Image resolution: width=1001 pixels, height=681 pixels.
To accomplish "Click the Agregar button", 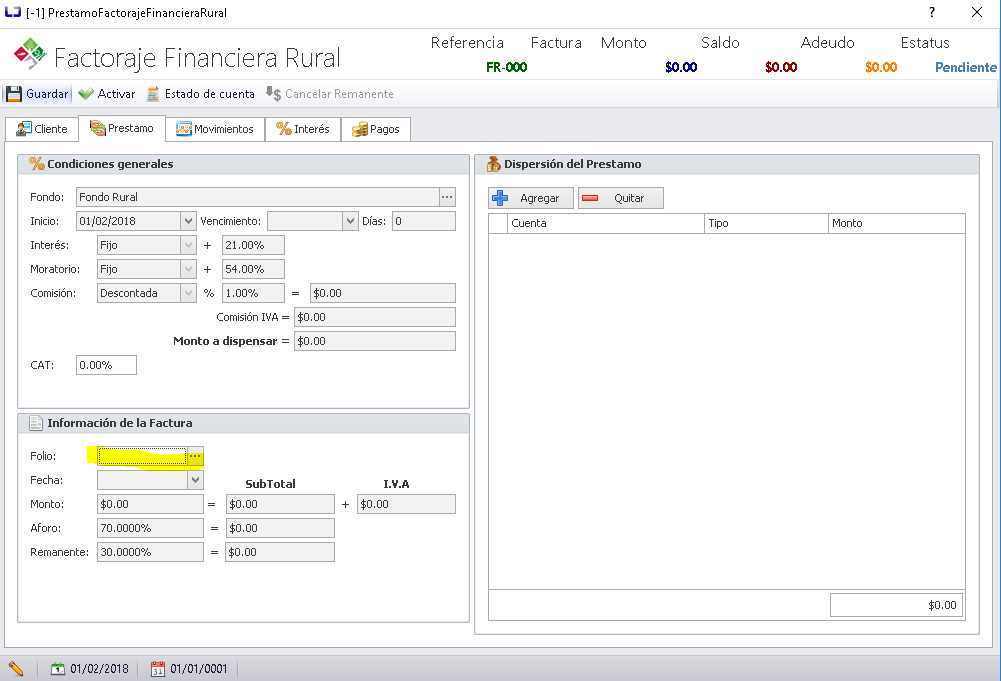I will coord(531,198).
